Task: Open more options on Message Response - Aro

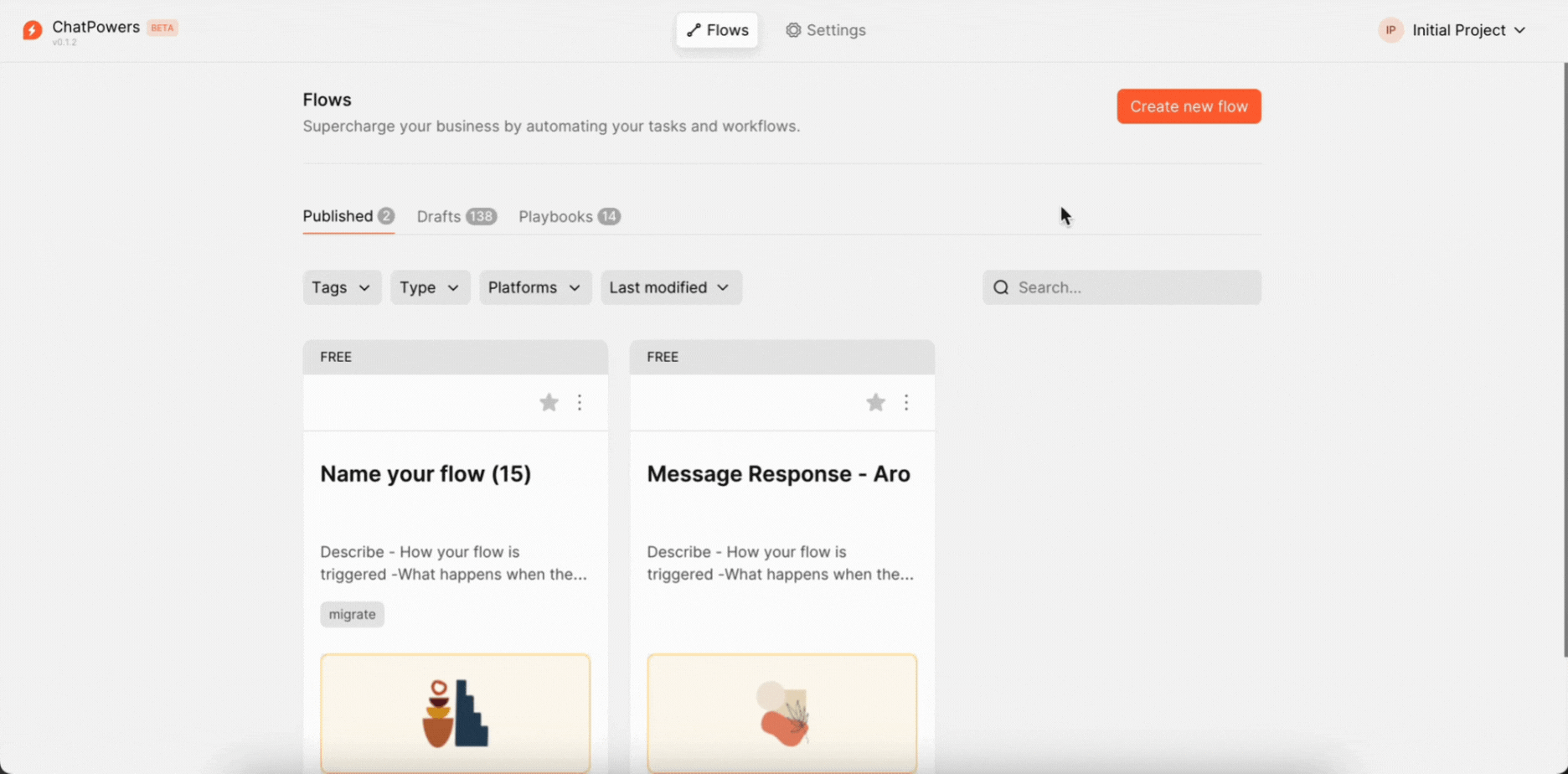Action: [x=906, y=403]
